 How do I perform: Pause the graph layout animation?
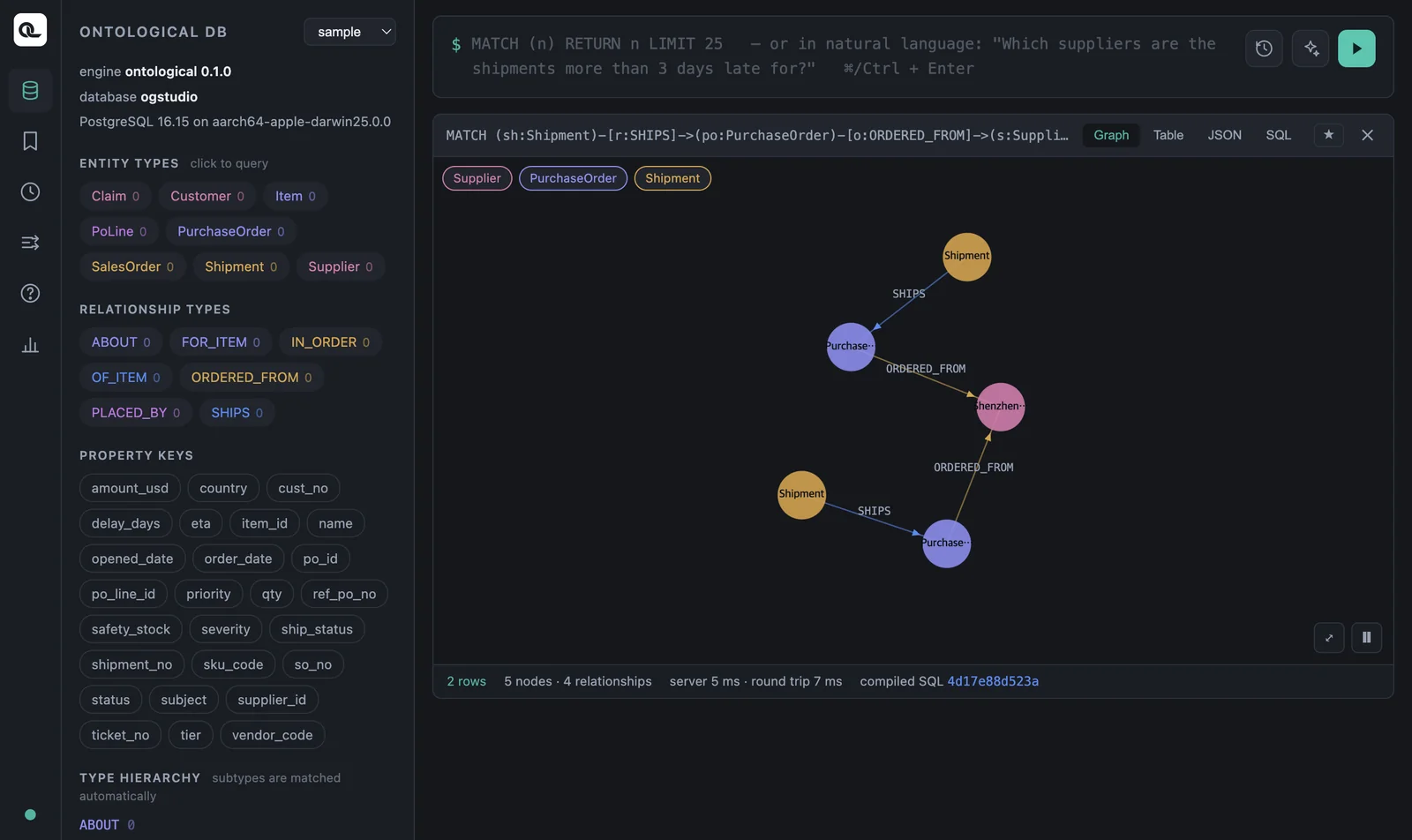tap(1366, 638)
